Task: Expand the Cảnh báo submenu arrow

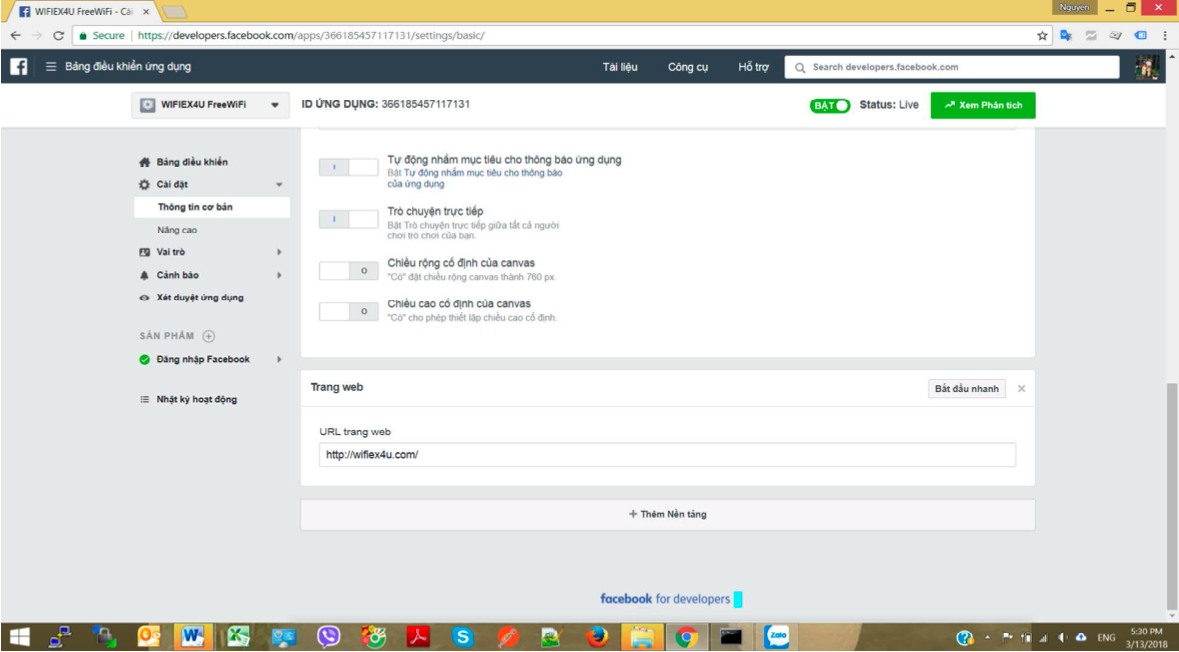Action: 279,275
